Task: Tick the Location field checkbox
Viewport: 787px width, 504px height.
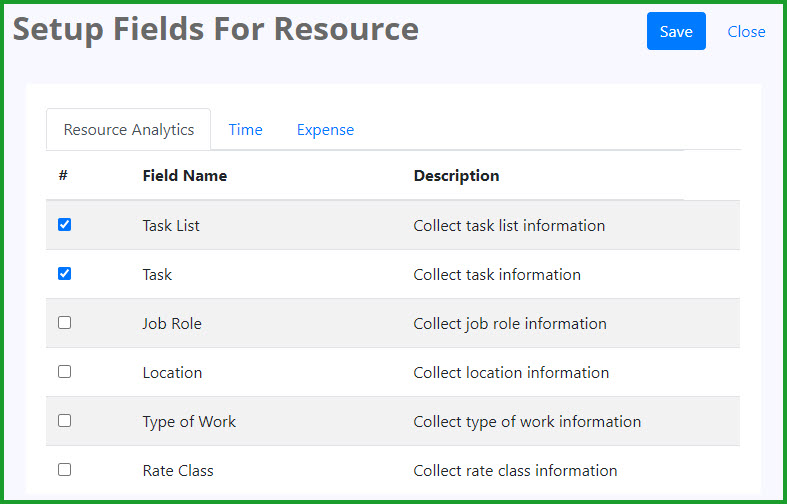Action: 64,371
